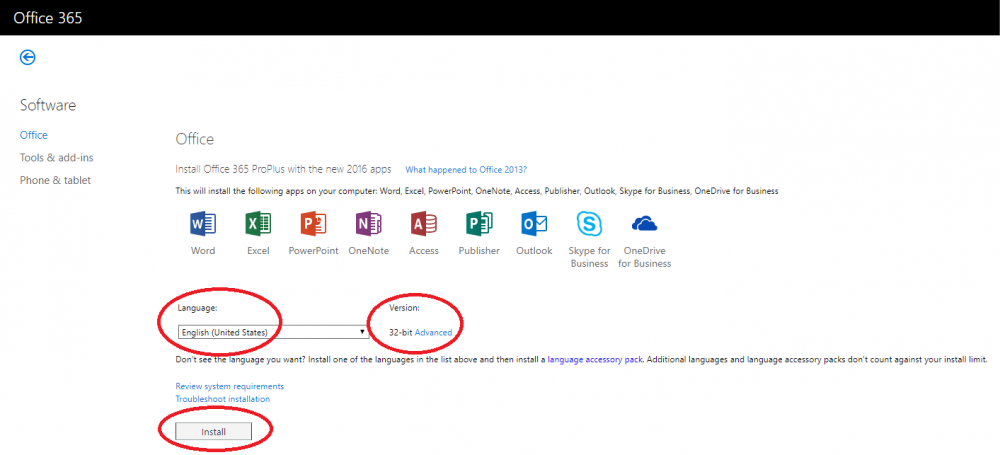Click the OneDrive for Business cloud icon
This screenshot has height=455, width=1000.
(x=644, y=224)
